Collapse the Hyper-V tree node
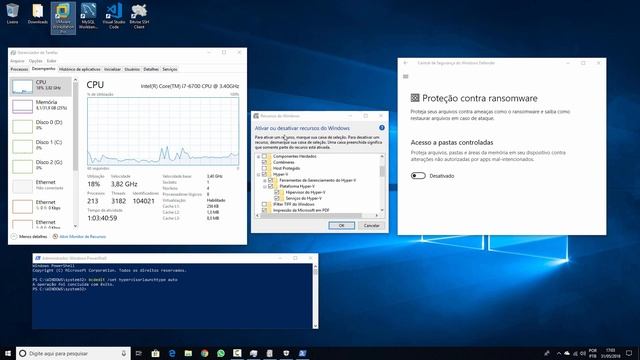The width and height of the screenshot is (640, 360). tap(258, 174)
